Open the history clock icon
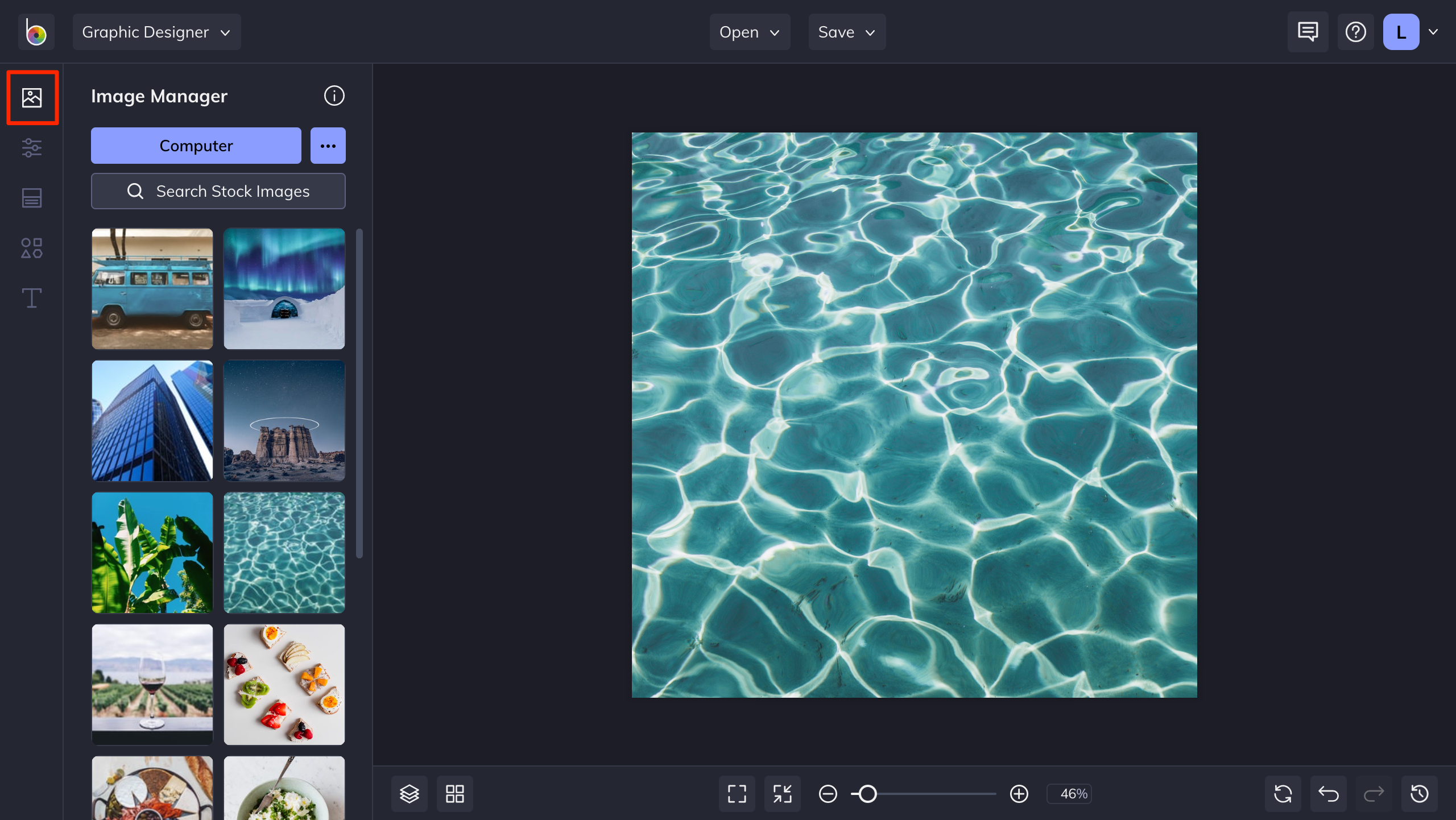Image resolution: width=1456 pixels, height=820 pixels. pyautogui.click(x=1419, y=793)
